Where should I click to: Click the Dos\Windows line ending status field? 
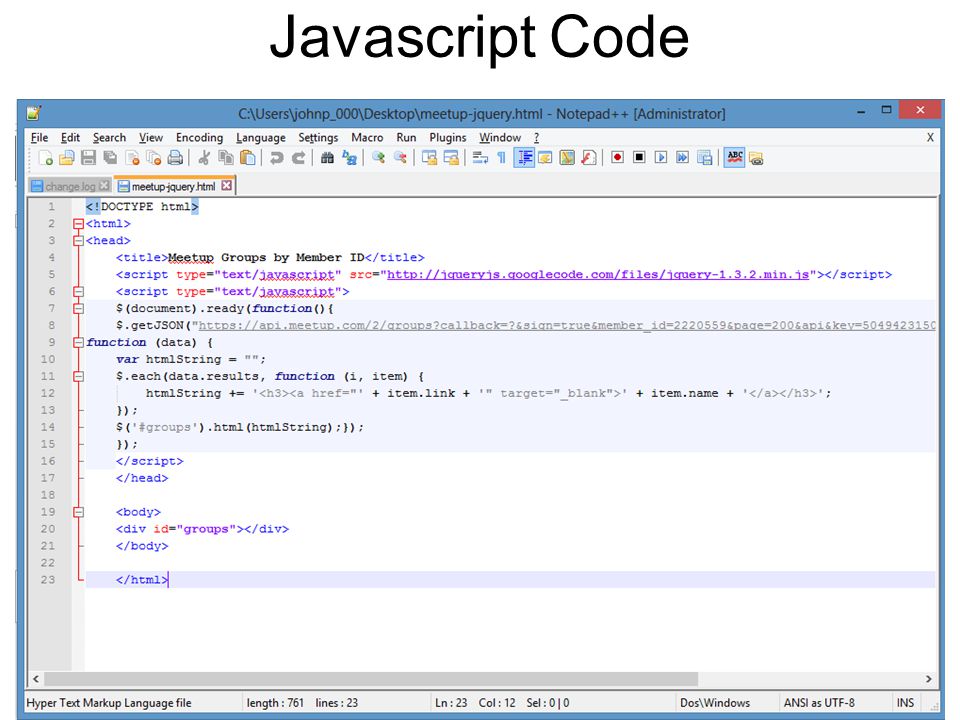coord(715,703)
